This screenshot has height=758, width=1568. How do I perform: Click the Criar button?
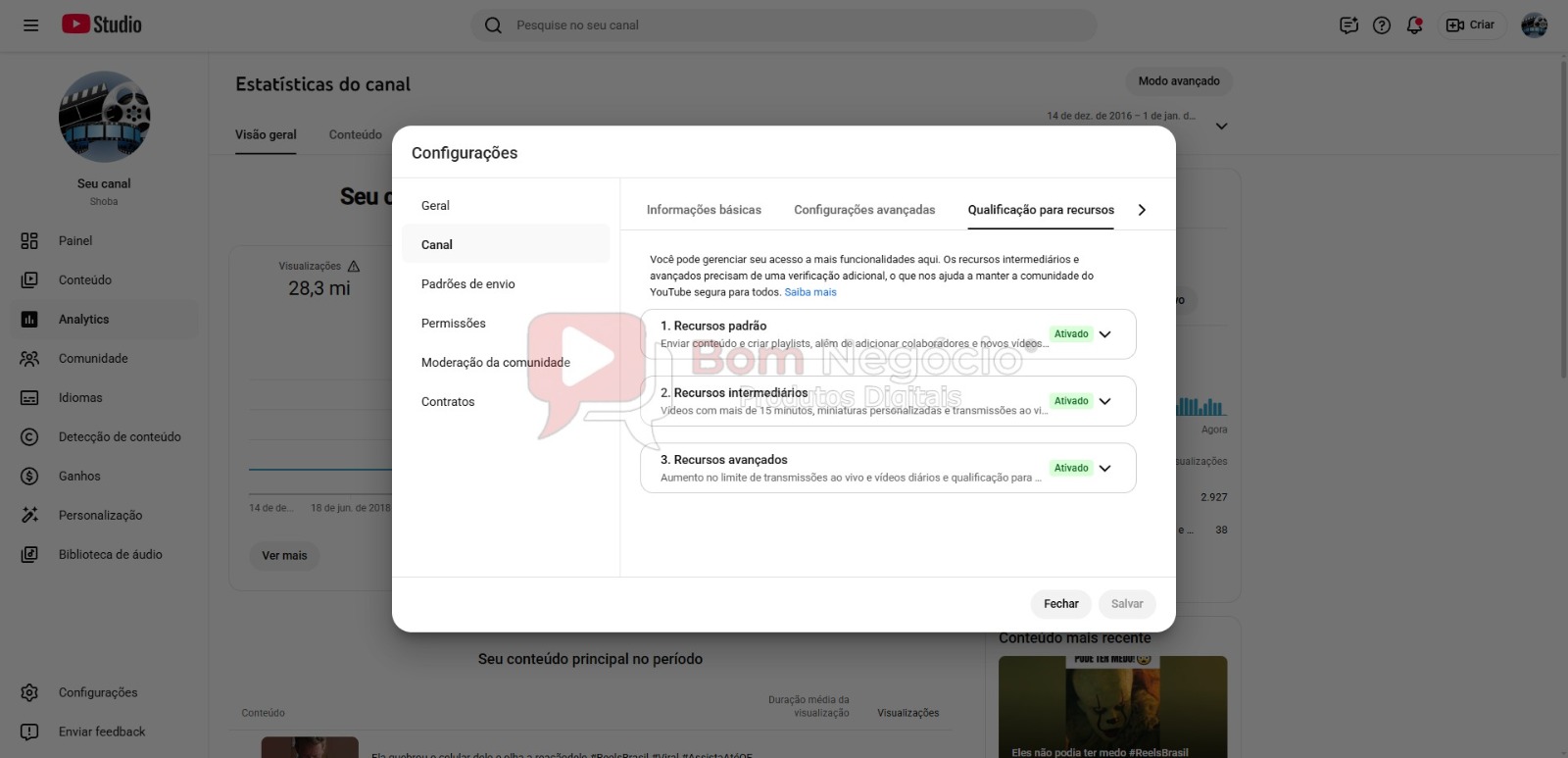[1471, 25]
